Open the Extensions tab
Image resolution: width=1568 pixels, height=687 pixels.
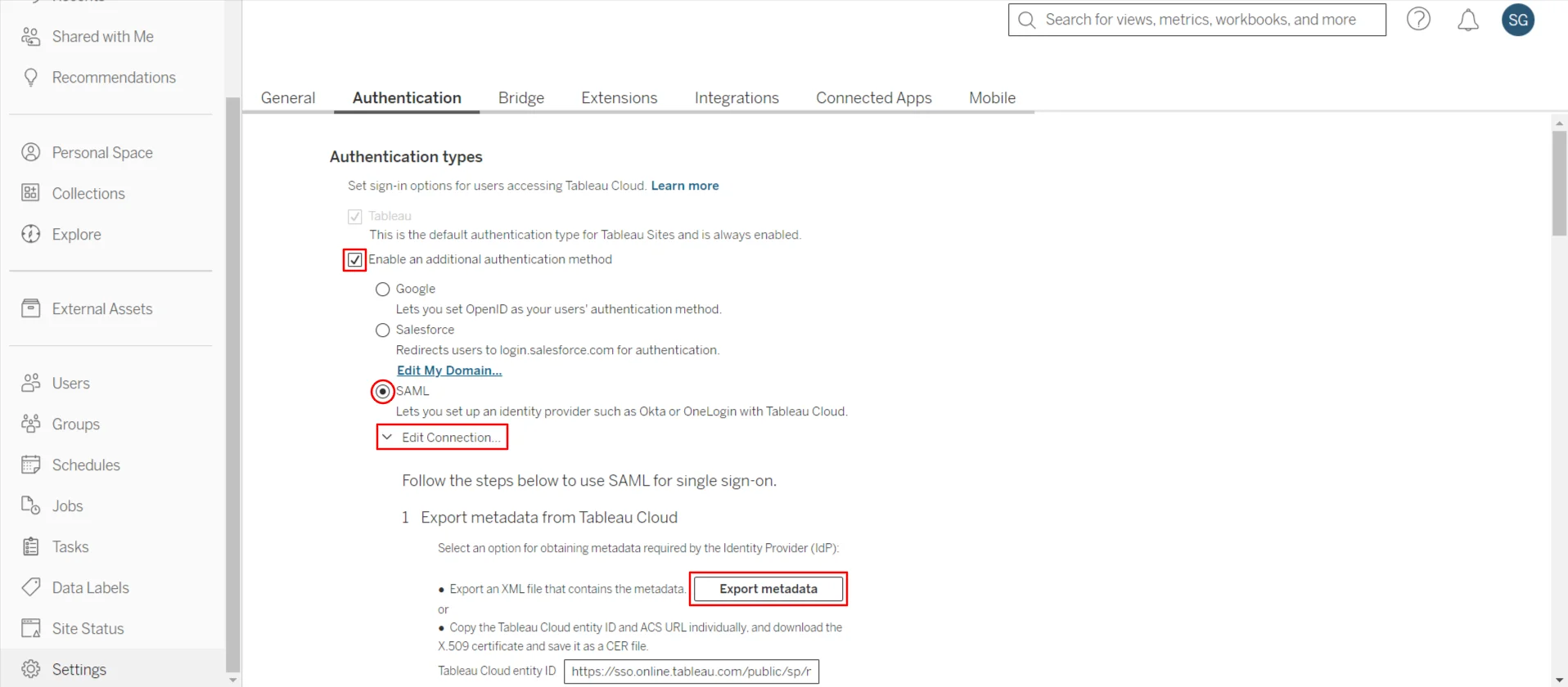620,97
